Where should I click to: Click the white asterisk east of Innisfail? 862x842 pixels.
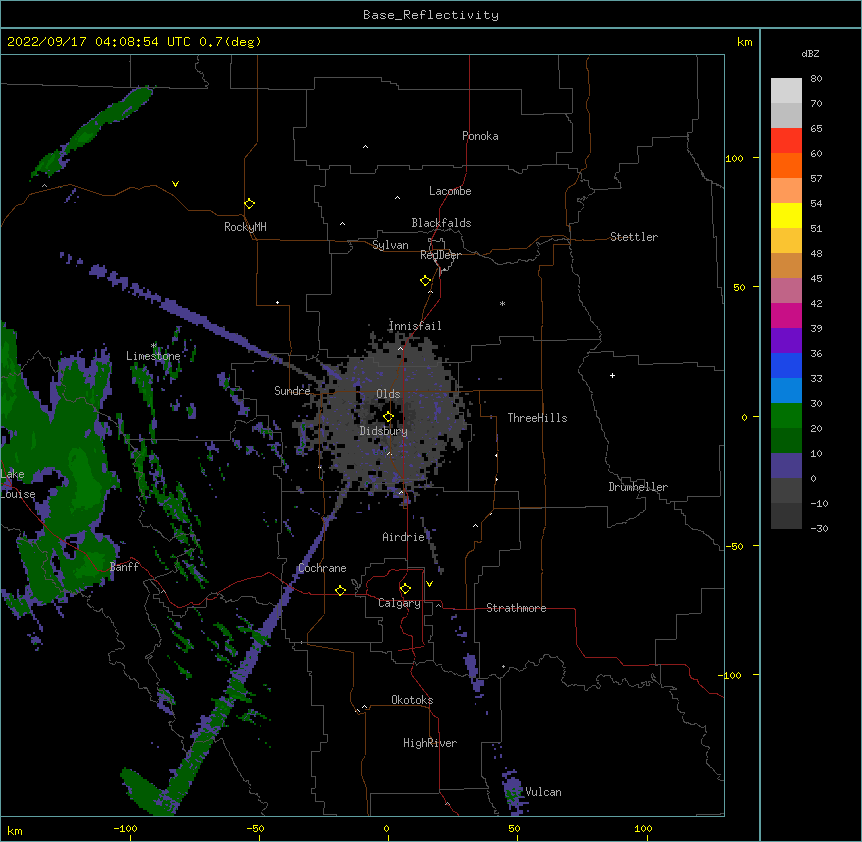502,303
